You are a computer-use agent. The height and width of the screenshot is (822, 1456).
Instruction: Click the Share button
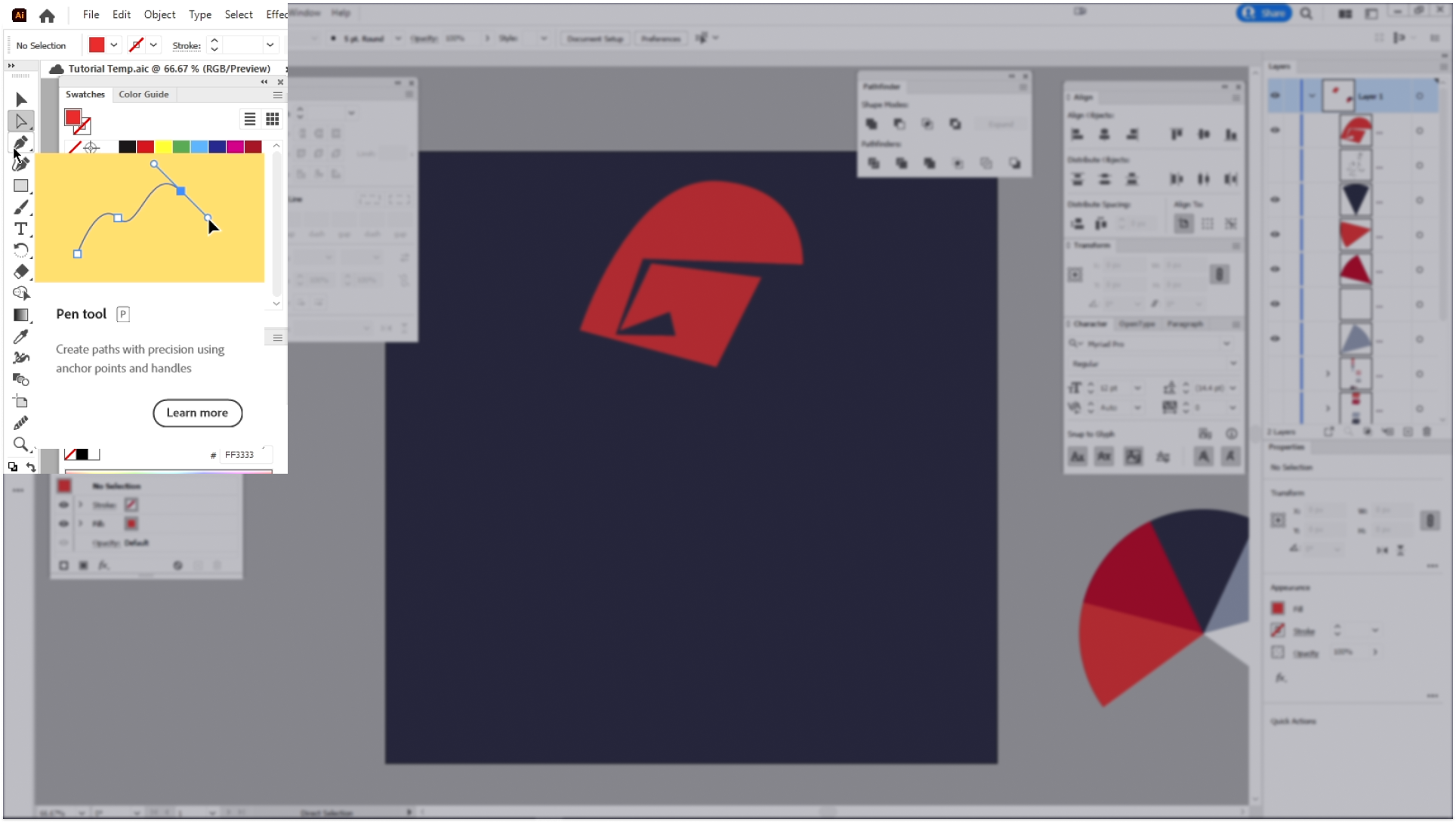(1263, 13)
